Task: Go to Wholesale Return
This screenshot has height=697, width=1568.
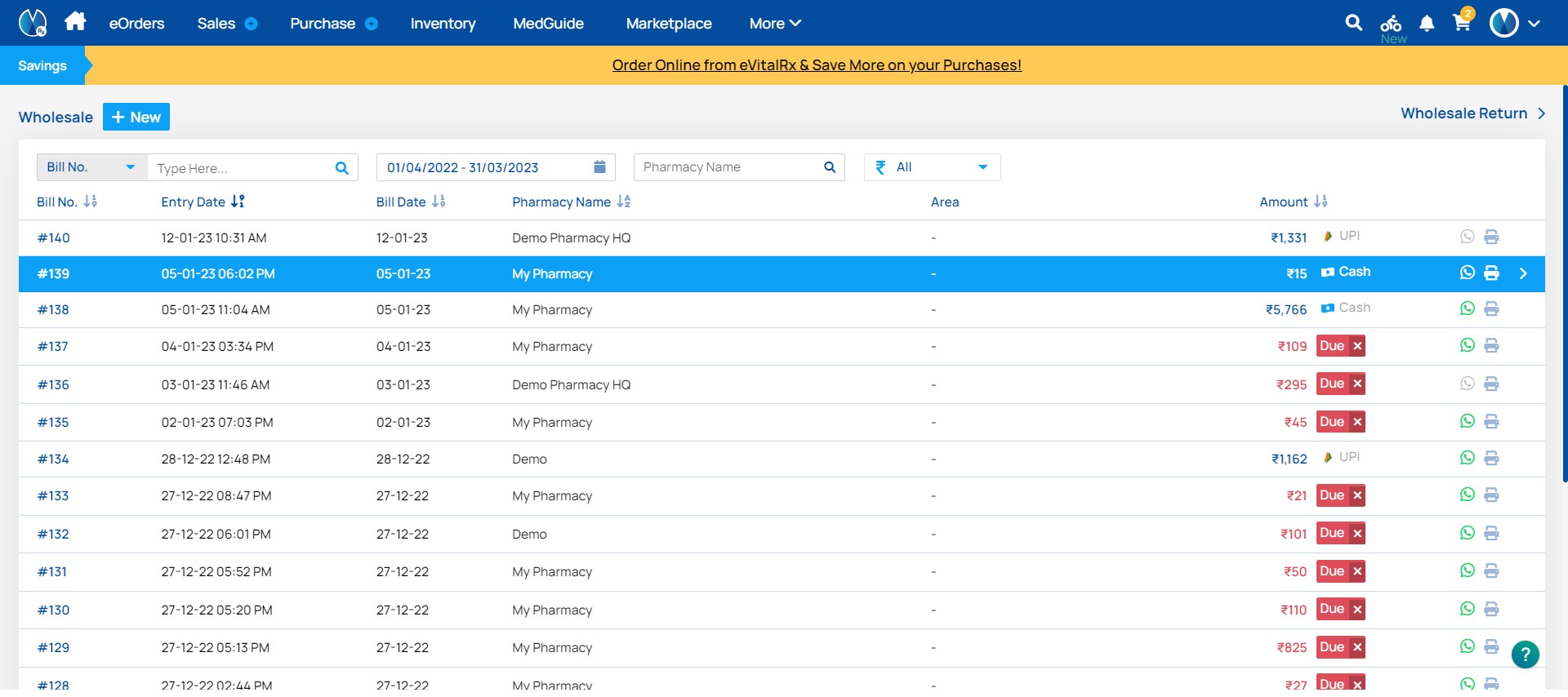Action: click(x=1473, y=113)
